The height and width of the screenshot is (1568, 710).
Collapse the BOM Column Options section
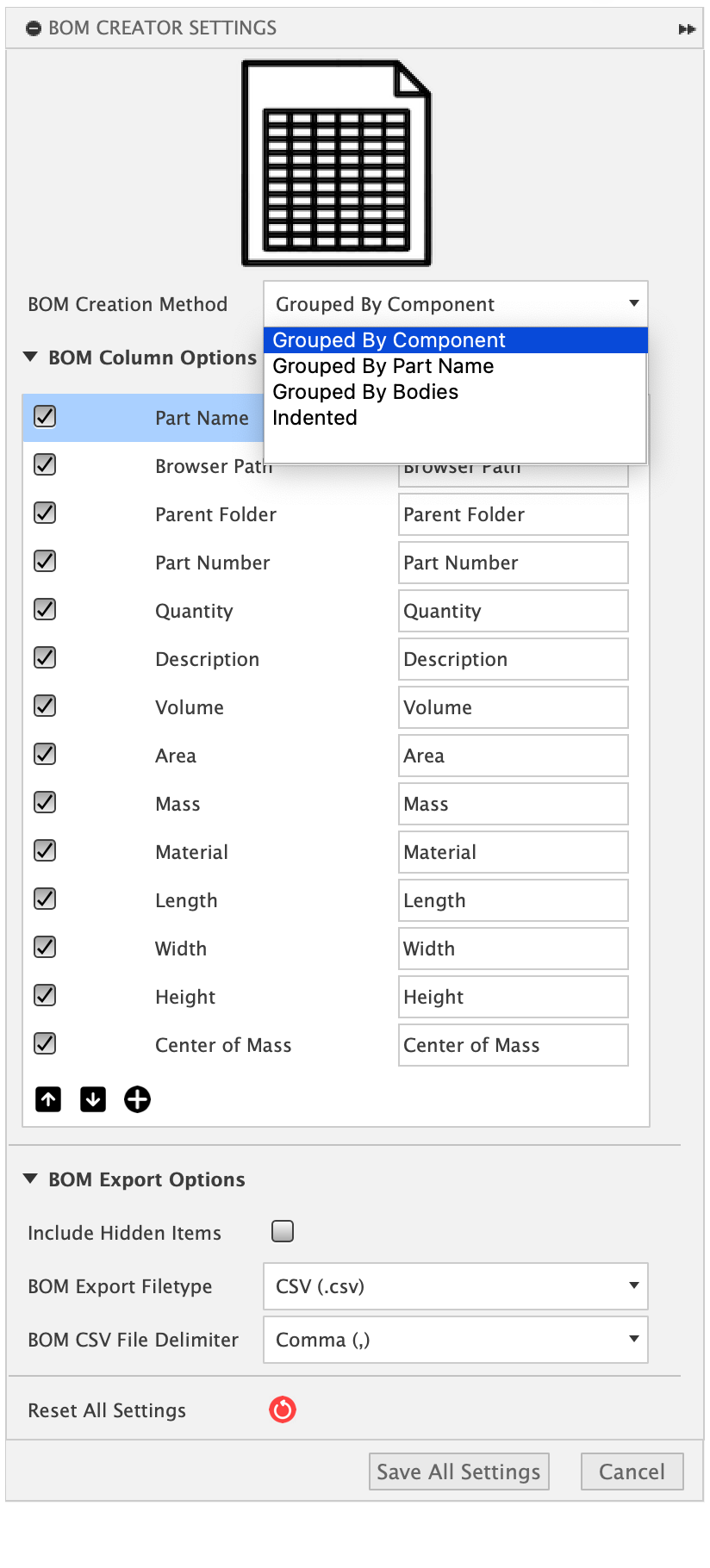click(31, 357)
